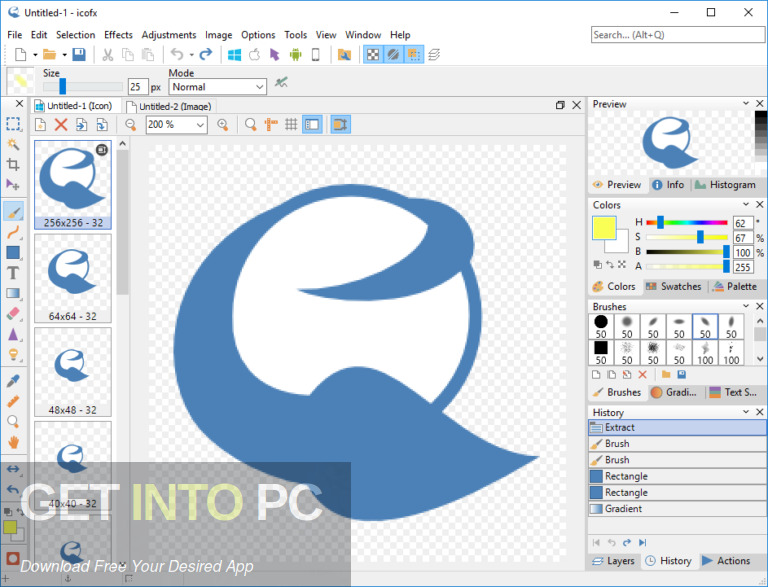Click the zoom out magnifier icon
This screenshot has width=768, height=587.
click(x=130, y=124)
